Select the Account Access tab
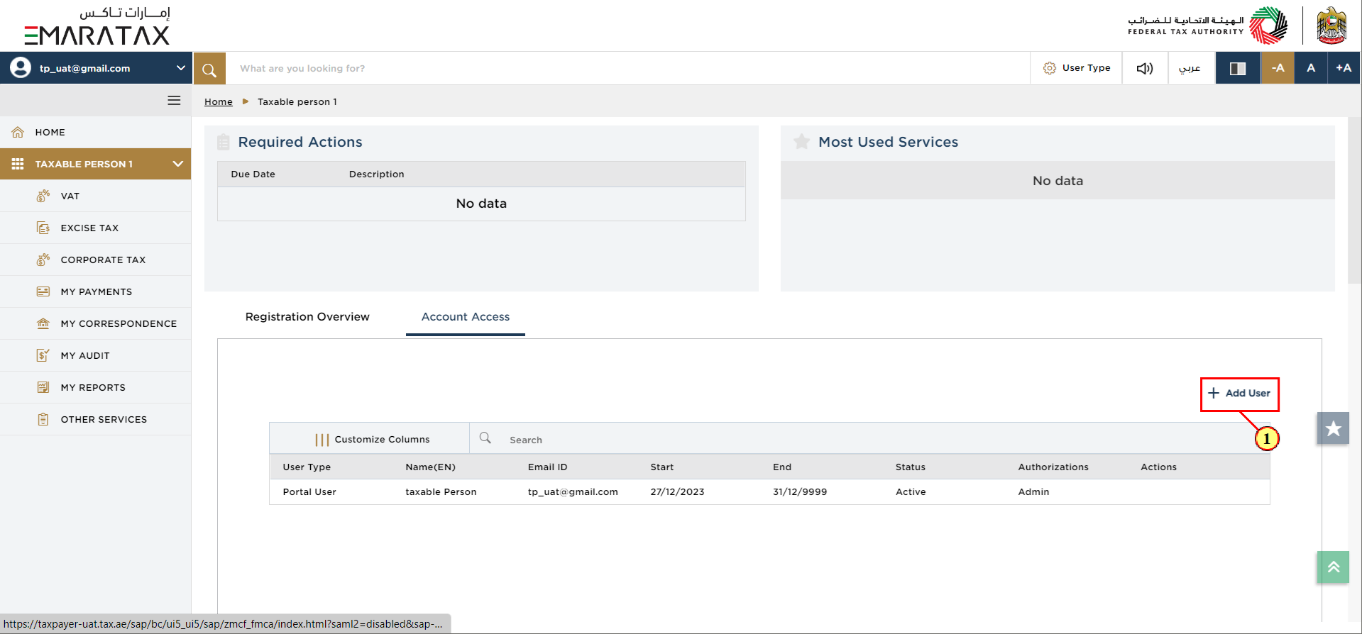The height and width of the screenshot is (634, 1362). click(x=465, y=317)
